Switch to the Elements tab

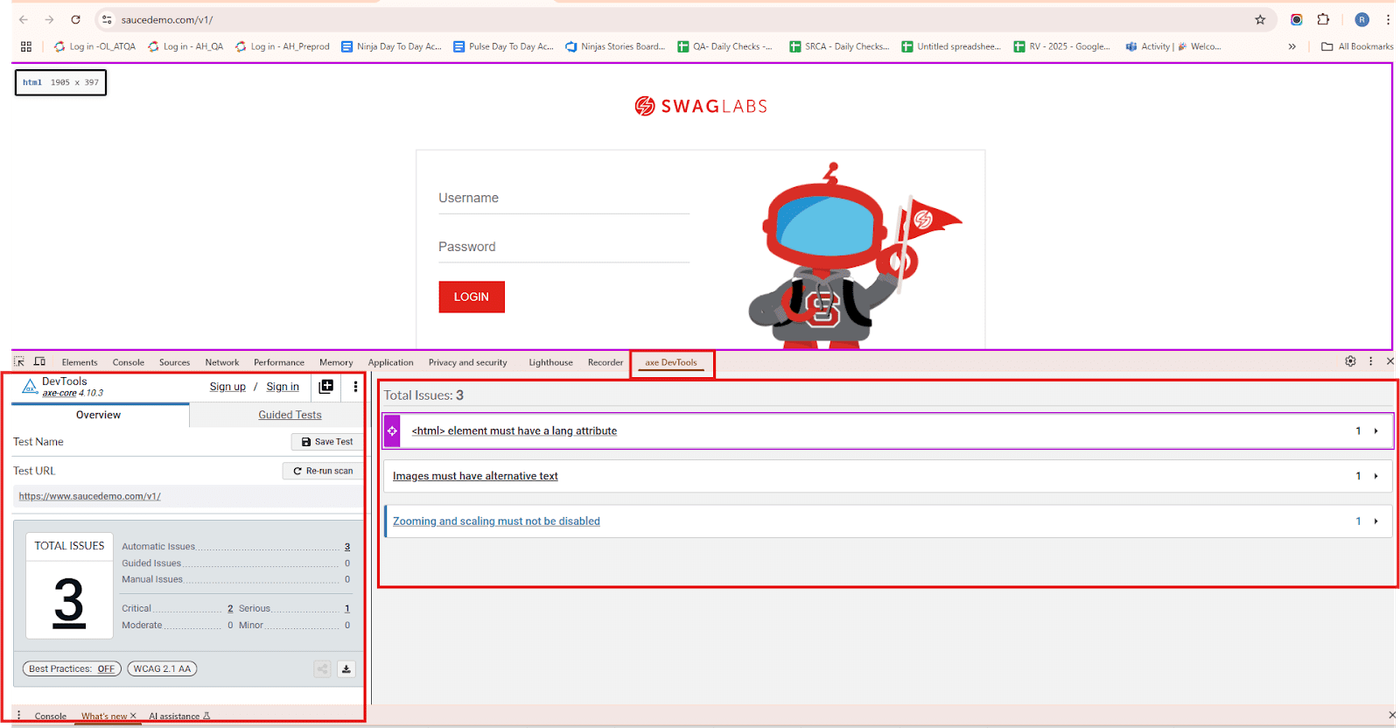point(80,362)
